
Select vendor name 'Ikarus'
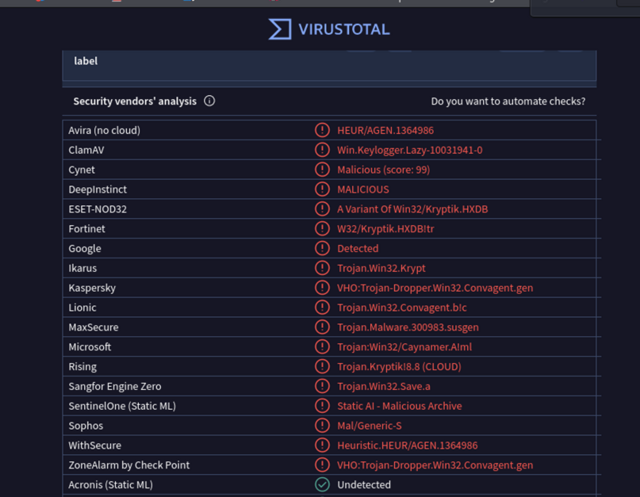tap(82, 268)
